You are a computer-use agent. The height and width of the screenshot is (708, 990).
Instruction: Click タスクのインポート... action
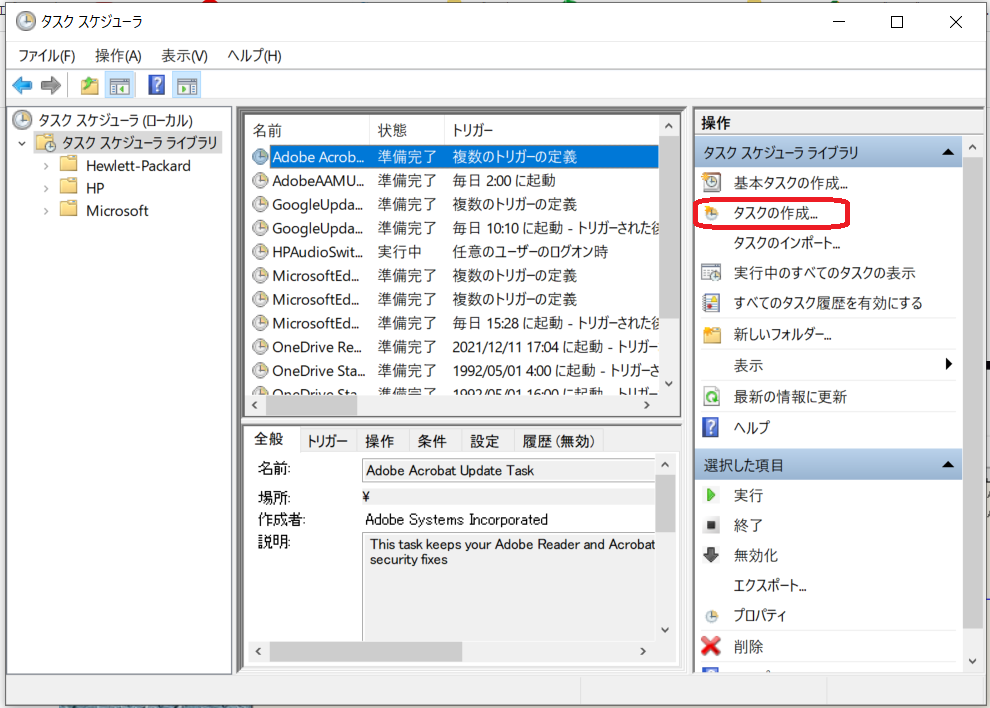[x=786, y=243]
